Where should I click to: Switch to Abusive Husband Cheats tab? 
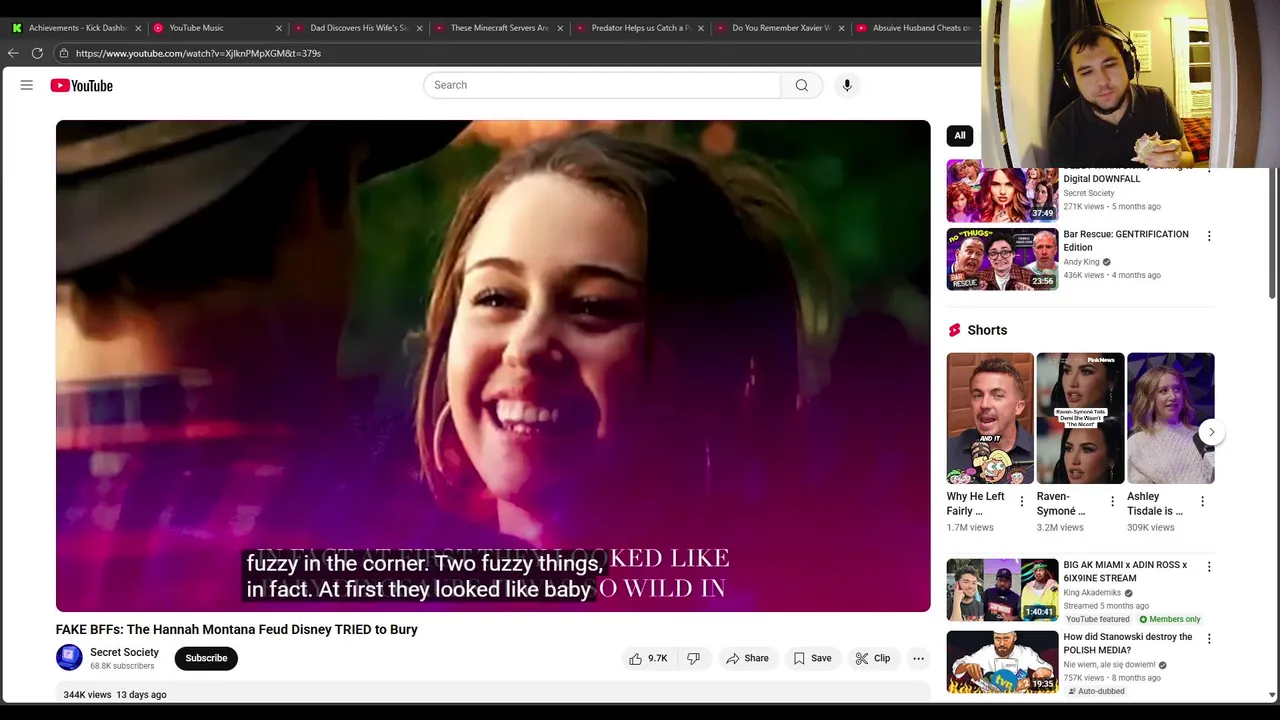coord(916,28)
